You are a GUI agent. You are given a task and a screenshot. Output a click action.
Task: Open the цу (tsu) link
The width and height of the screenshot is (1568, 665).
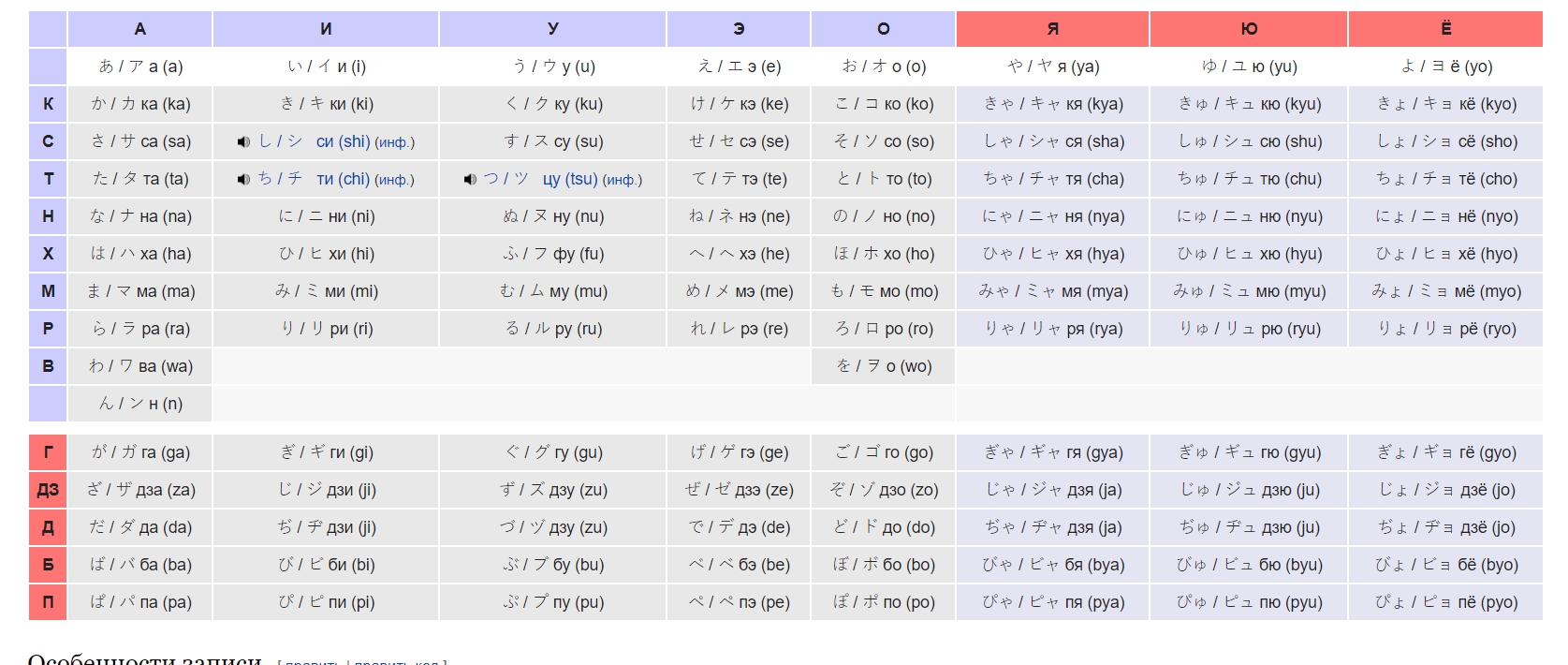click(570, 179)
